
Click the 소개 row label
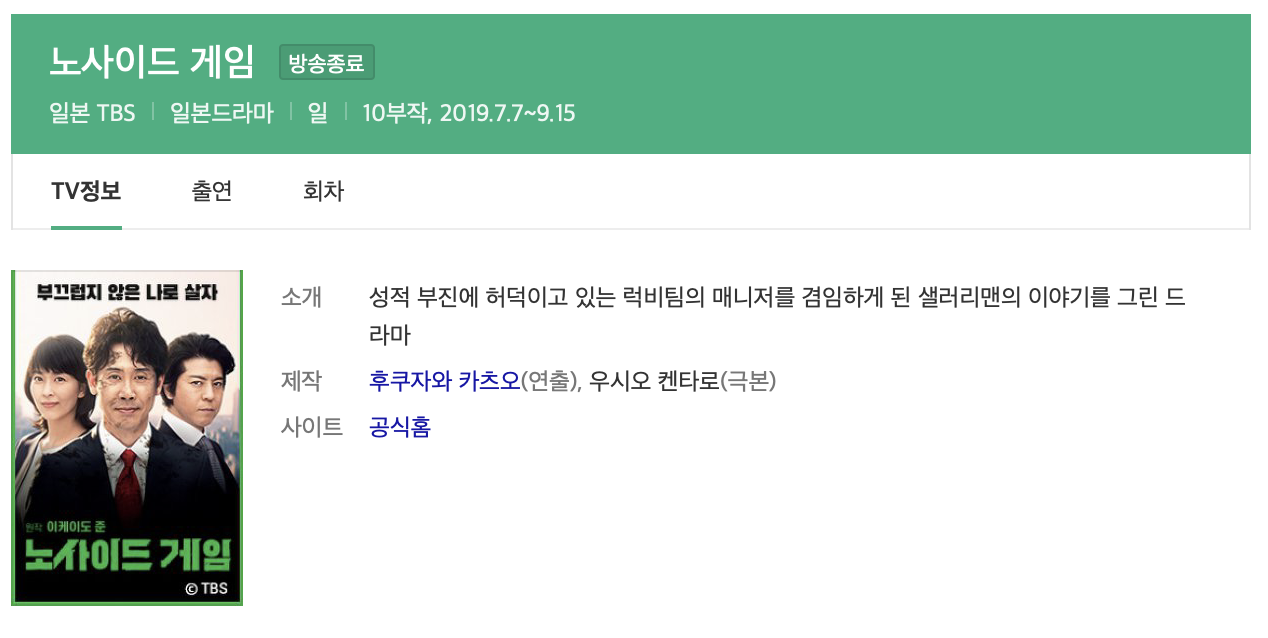(x=301, y=297)
